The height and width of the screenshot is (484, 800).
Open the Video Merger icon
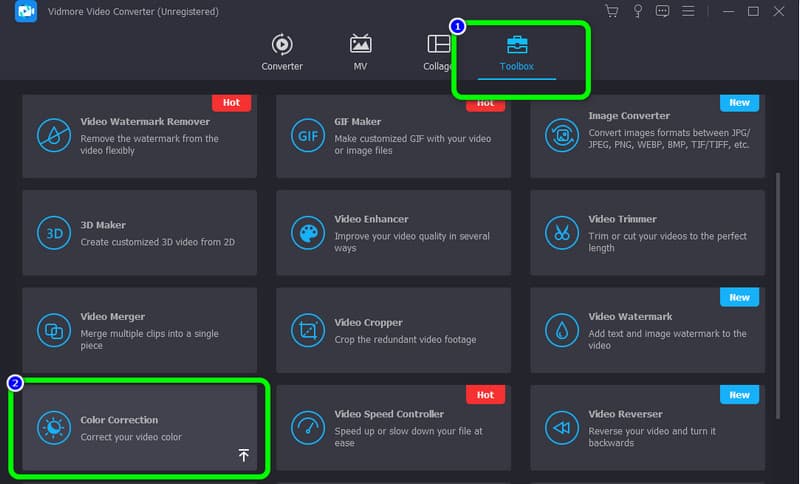52,330
